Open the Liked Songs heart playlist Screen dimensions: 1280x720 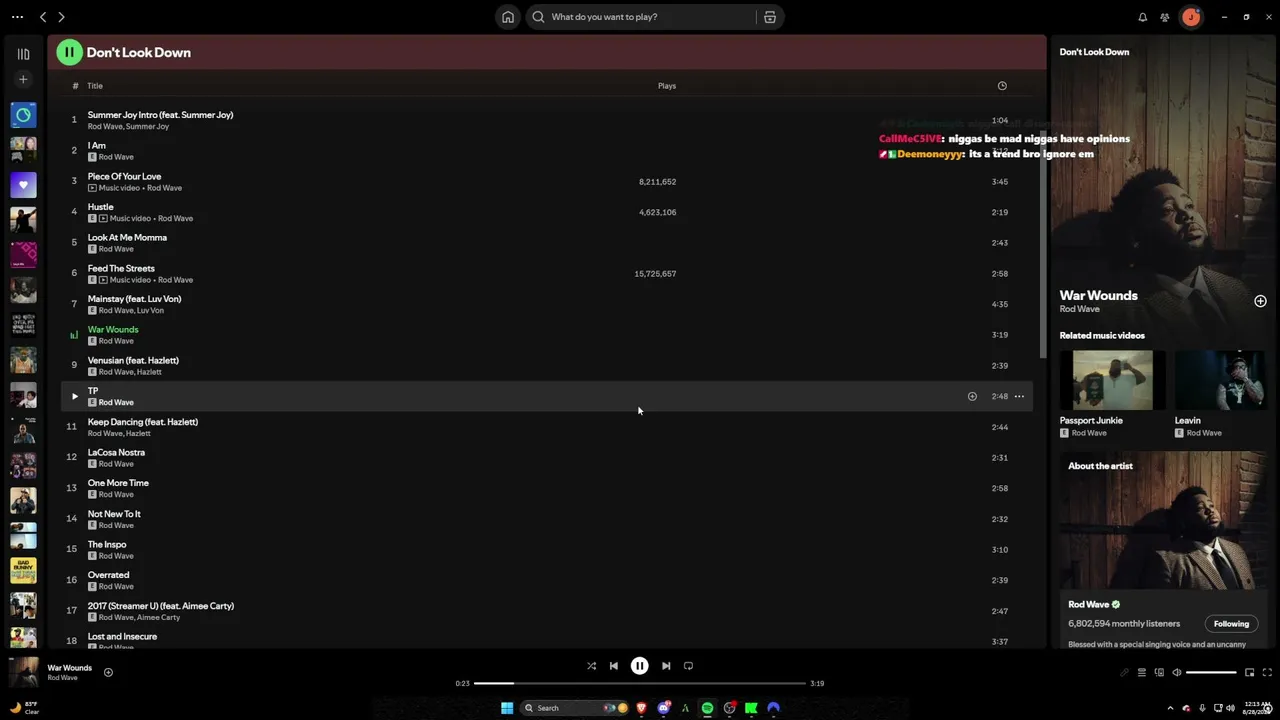[x=23, y=185]
